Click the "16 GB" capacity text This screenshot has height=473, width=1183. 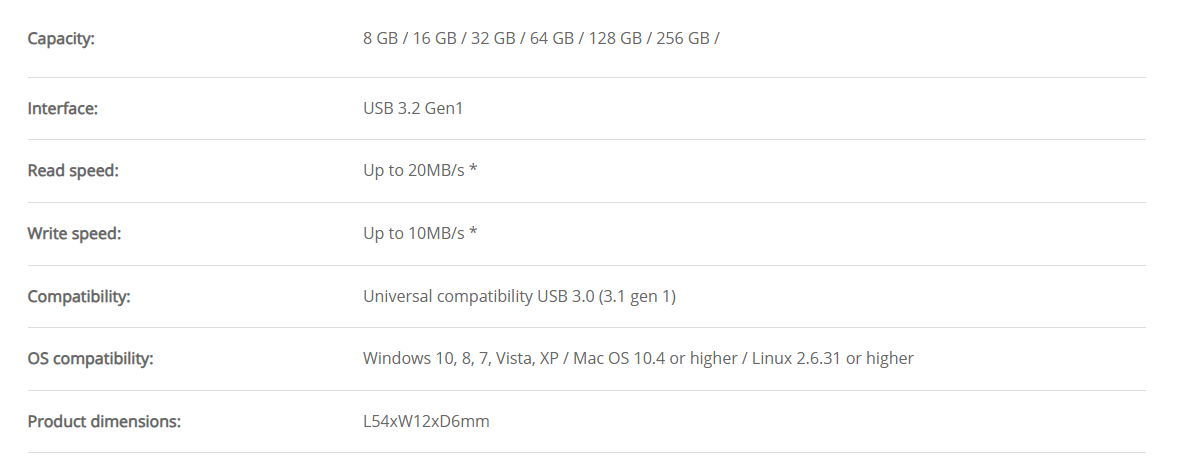[x=432, y=39]
